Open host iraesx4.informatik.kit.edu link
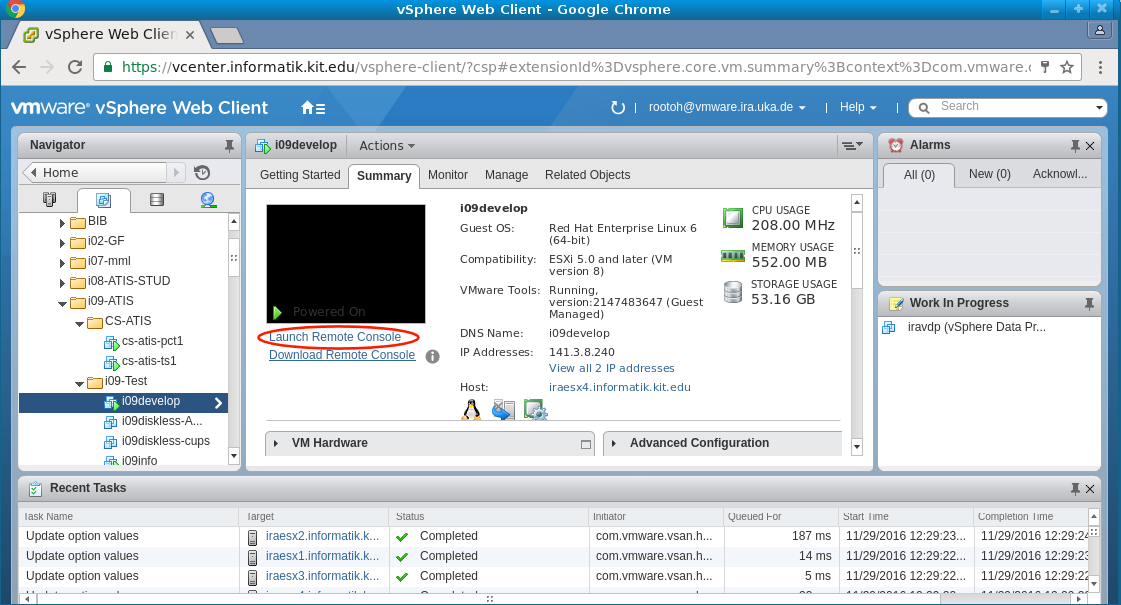 coord(619,387)
